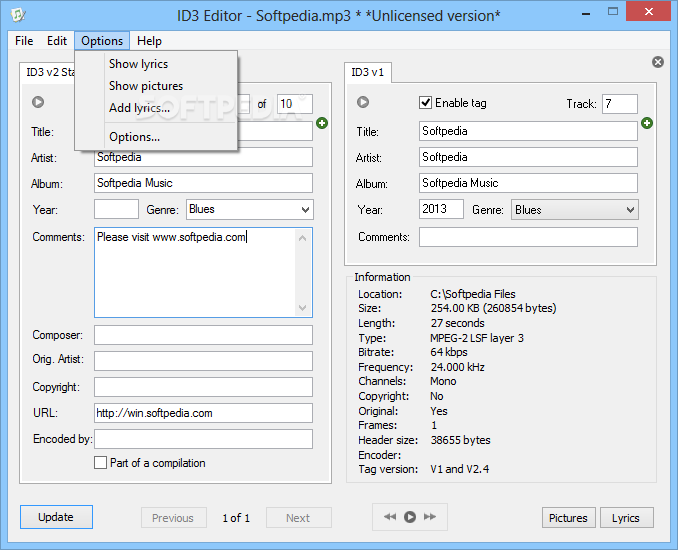This screenshot has width=678, height=550.
Task: Click the ID3 v1 Track field
Action: click(620, 104)
